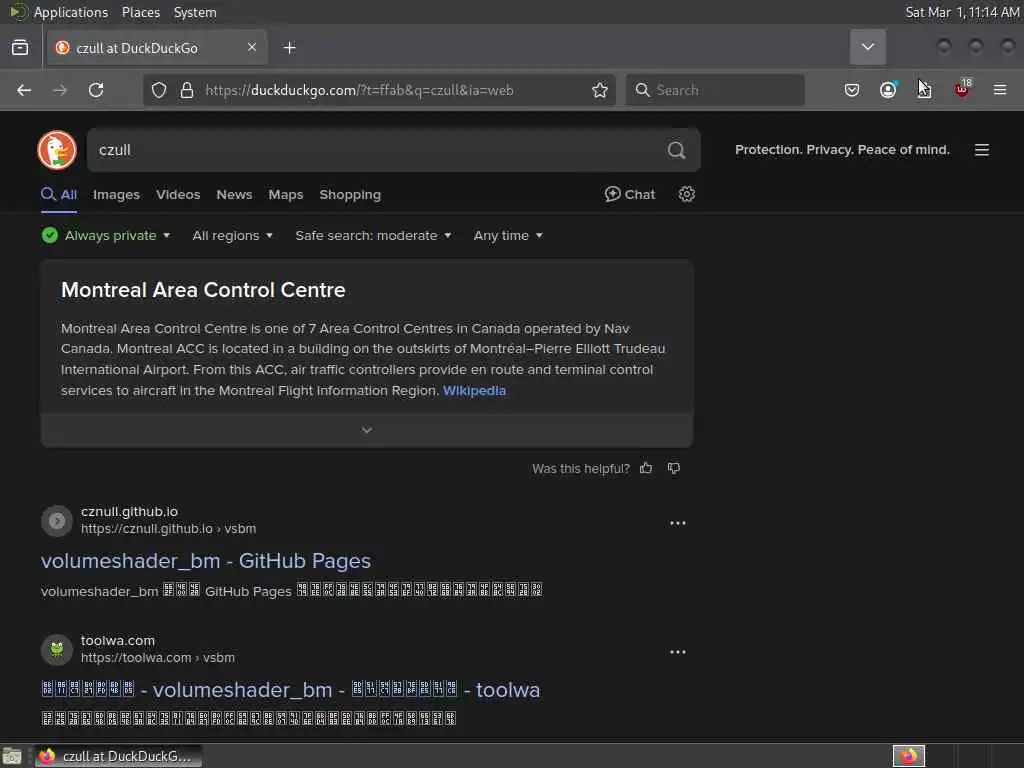This screenshot has height=768, width=1024.
Task: Click the show desktop icon in the taskbar
Action: click(x=12, y=756)
